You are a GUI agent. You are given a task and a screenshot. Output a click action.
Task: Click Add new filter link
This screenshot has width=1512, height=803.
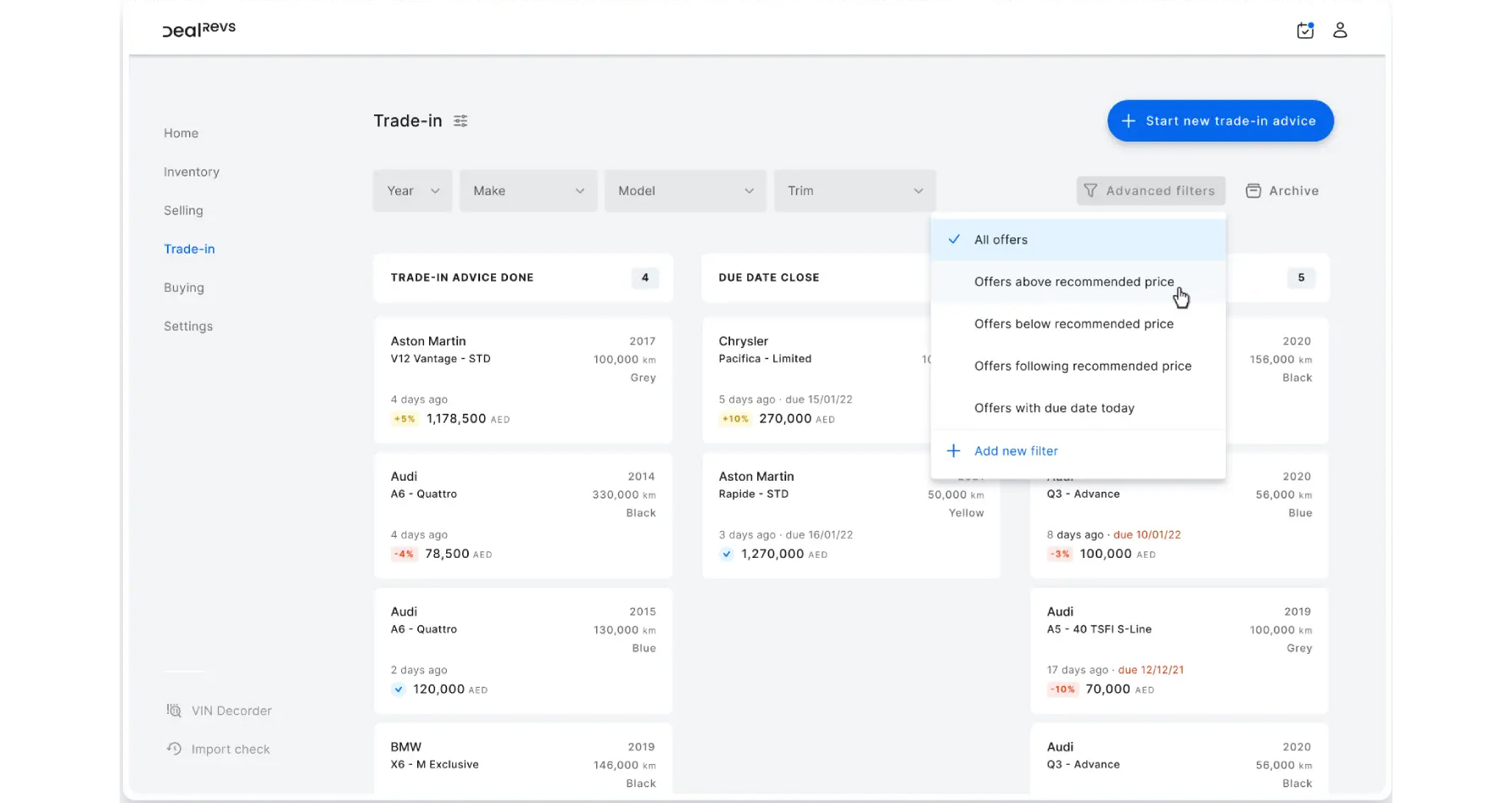[x=1015, y=451]
